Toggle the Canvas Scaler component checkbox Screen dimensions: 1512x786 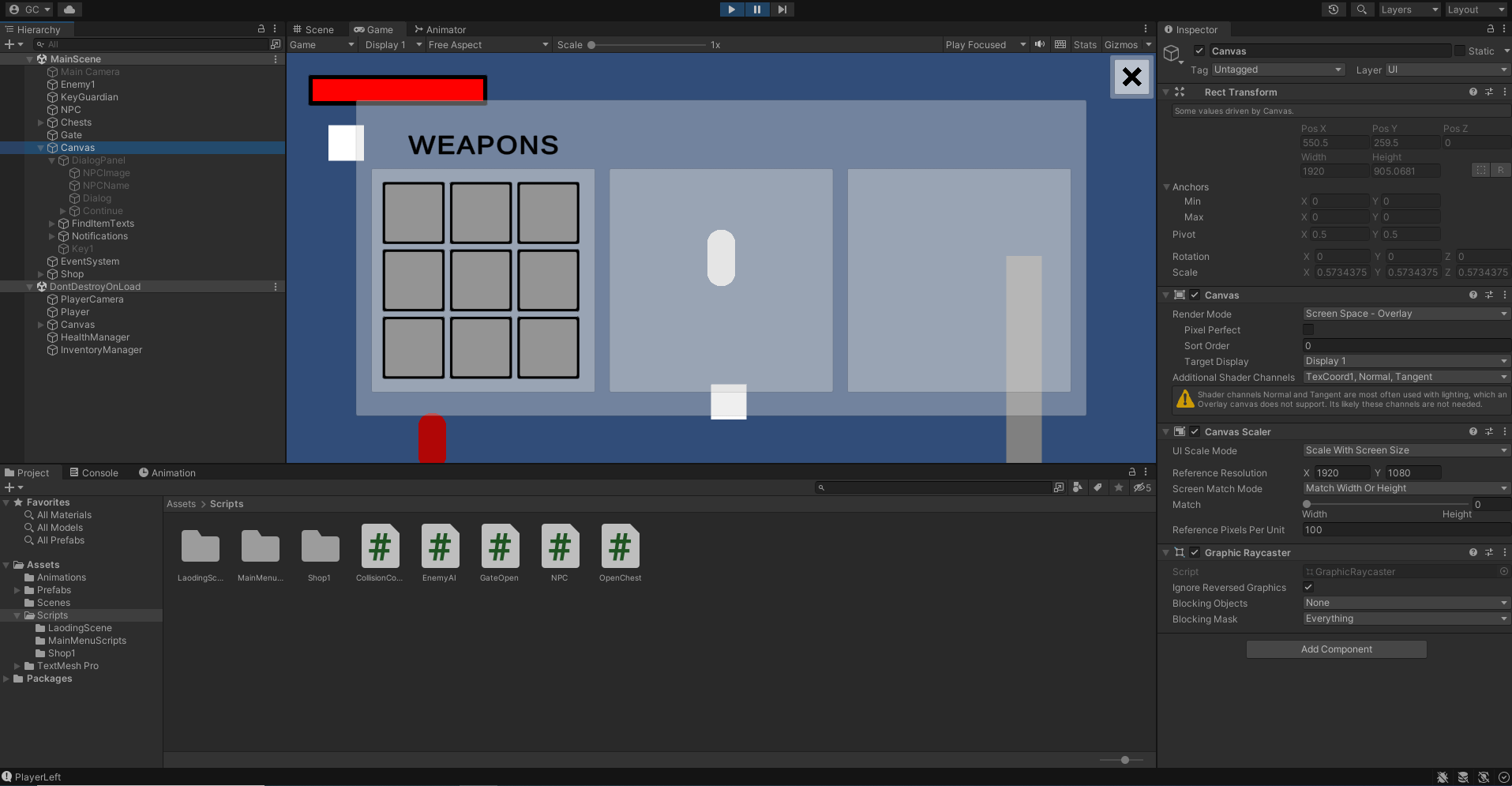click(x=1195, y=431)
